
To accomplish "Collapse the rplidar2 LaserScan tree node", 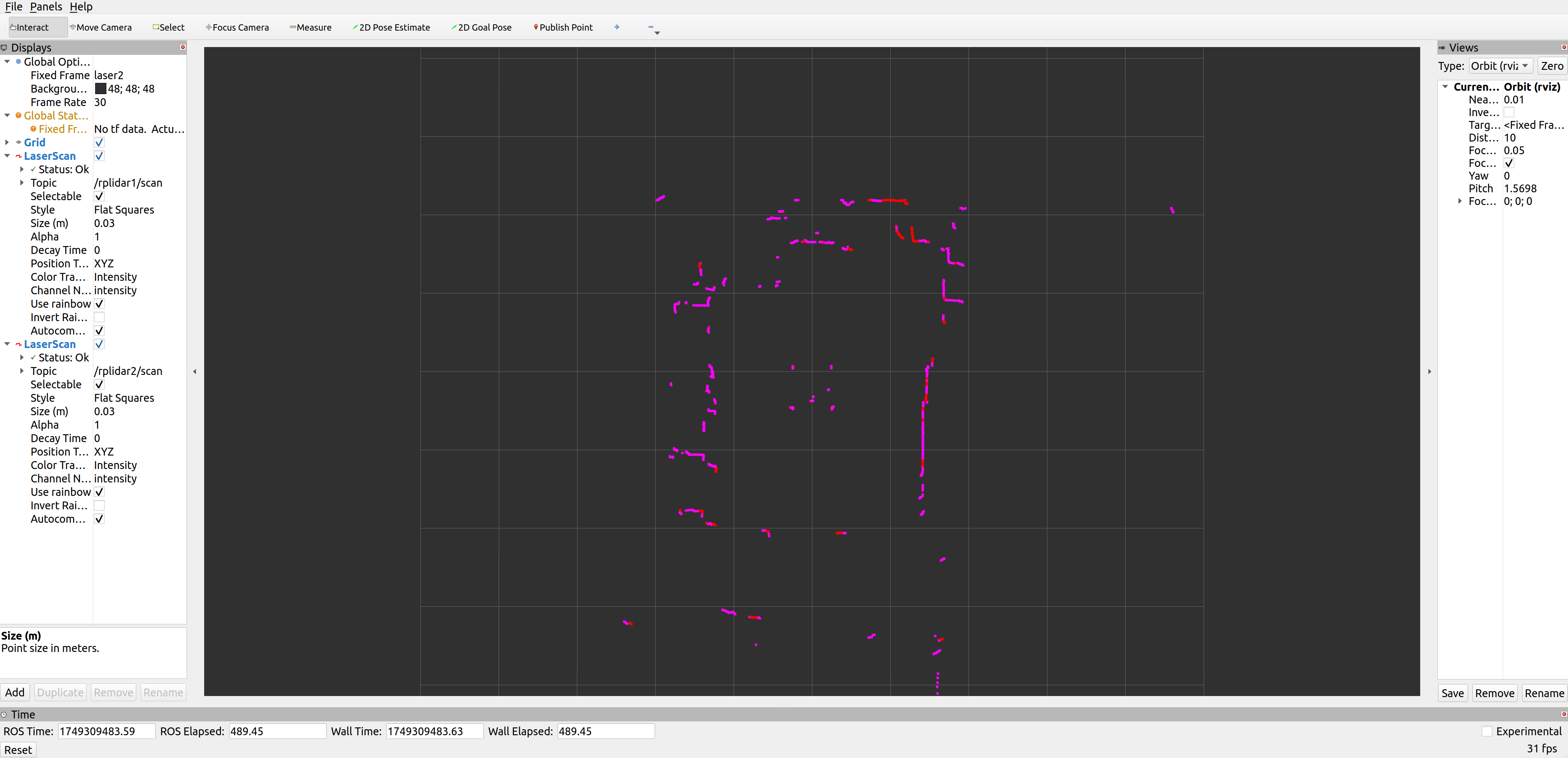I will [7, 344].
